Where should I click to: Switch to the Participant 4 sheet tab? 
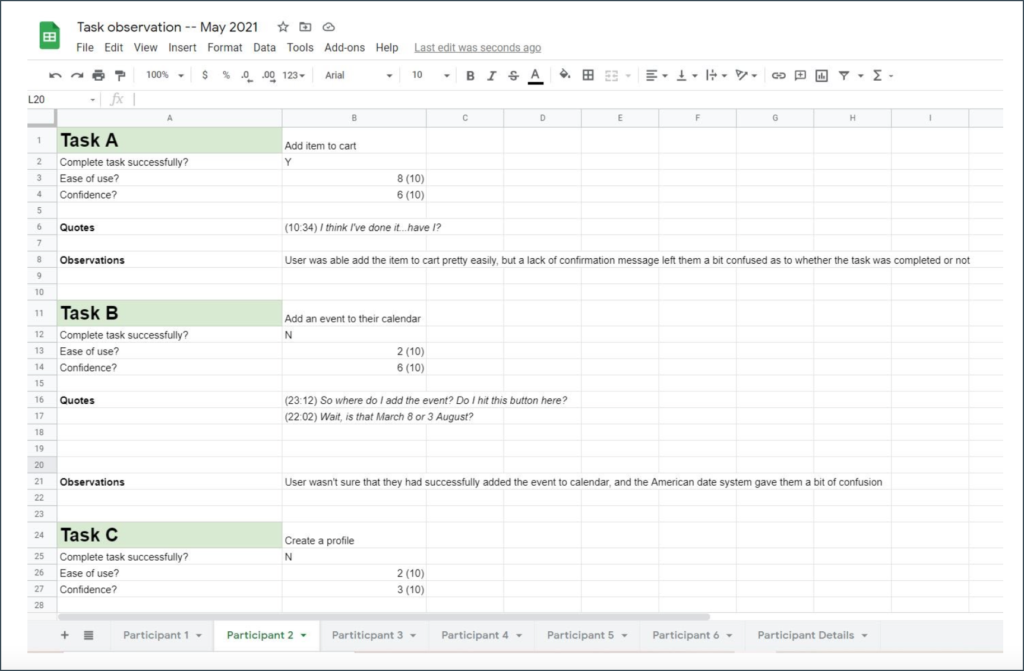474,635
